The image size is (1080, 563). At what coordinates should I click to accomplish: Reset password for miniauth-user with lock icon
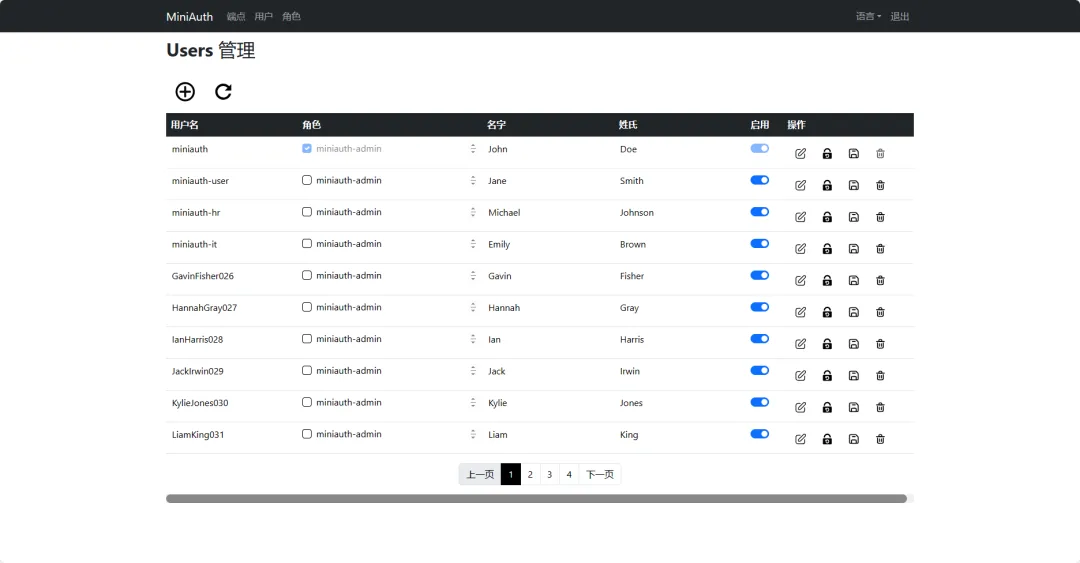[x=827, y=185]
